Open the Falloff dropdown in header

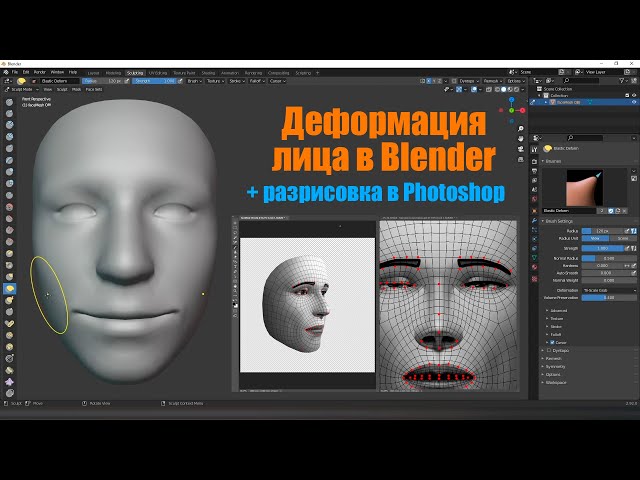257,81
